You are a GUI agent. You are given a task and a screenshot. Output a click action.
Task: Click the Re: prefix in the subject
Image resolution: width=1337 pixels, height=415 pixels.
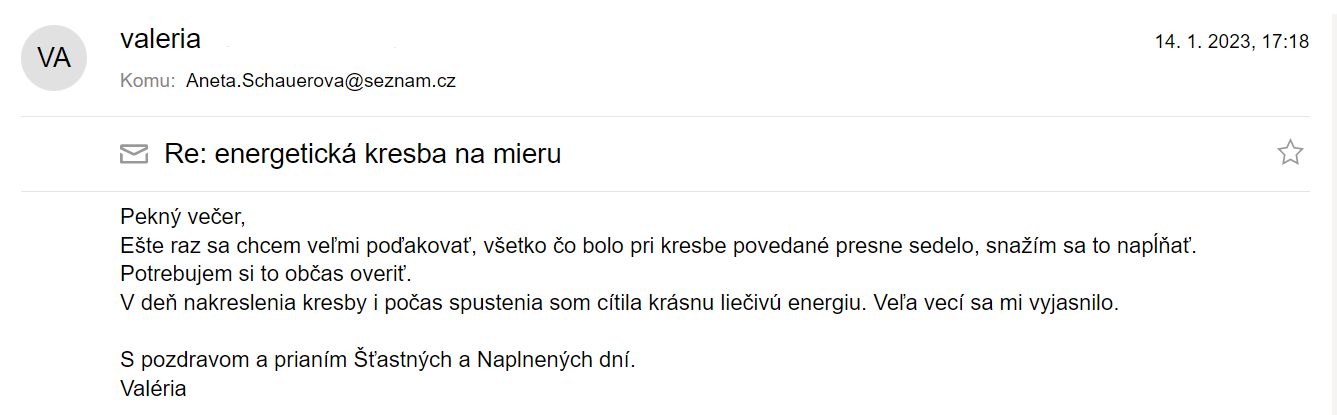(186, 154)
